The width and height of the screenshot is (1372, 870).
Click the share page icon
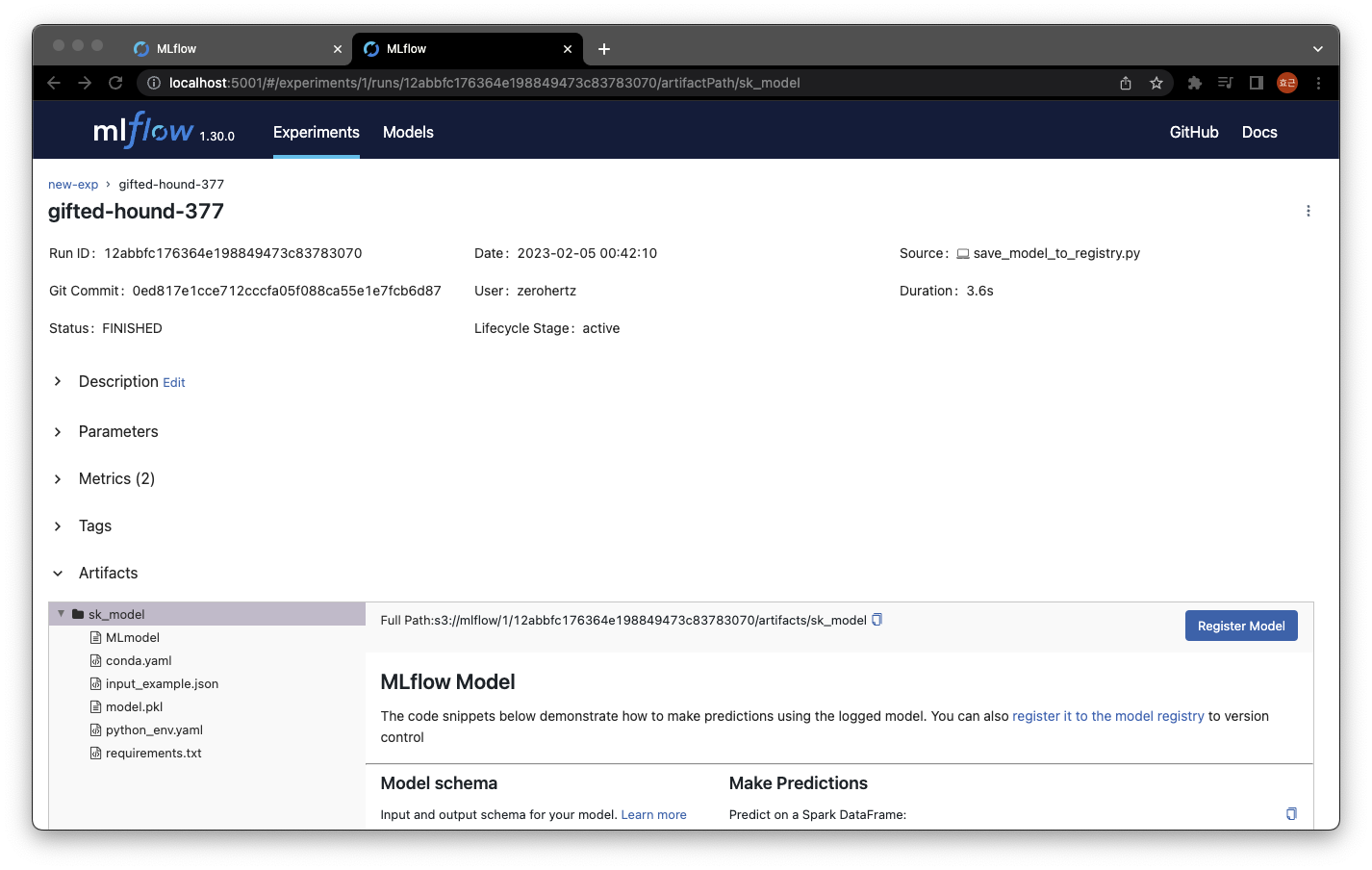click(1126, 83)
